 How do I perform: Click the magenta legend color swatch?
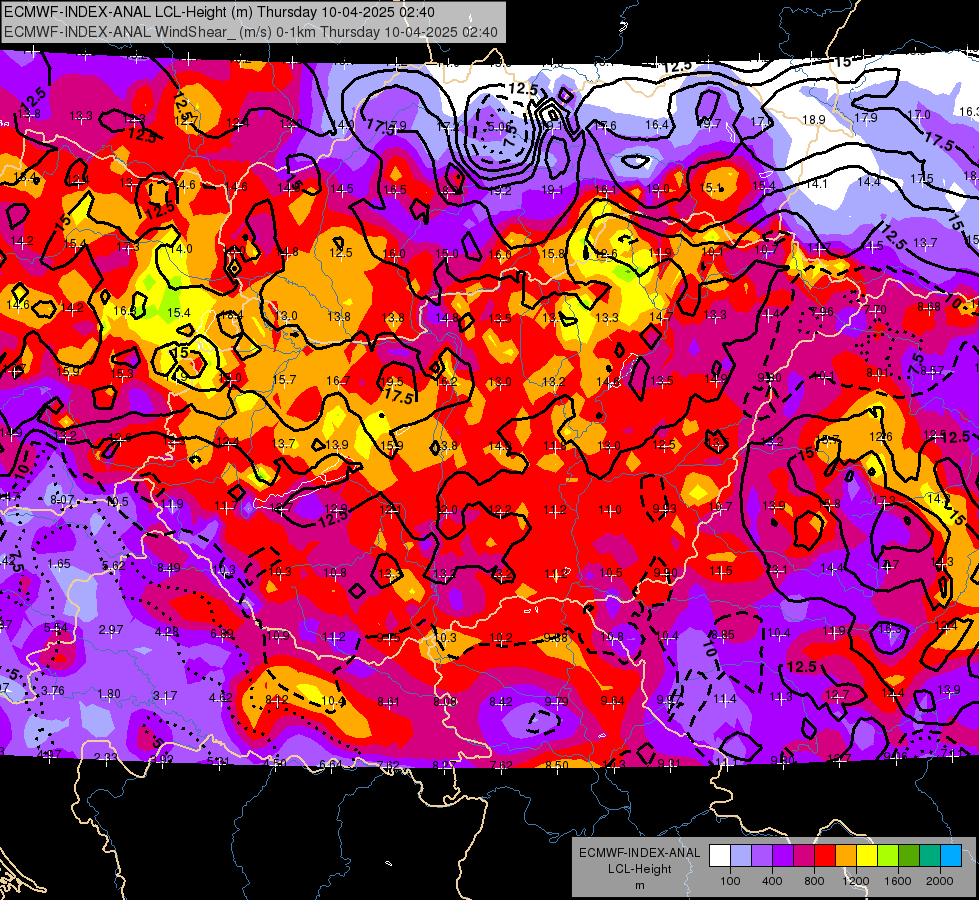(804, 855)
